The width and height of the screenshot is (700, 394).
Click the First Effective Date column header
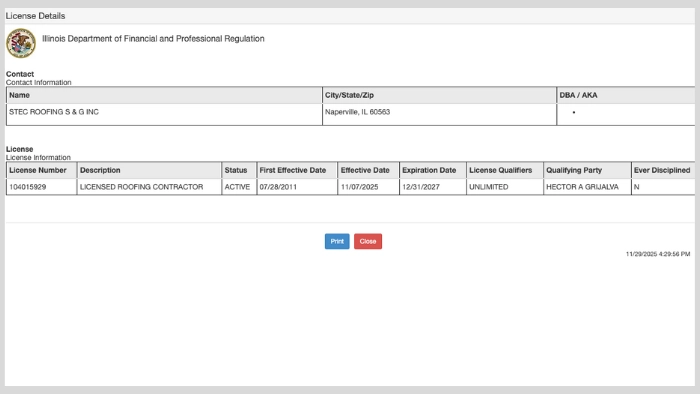297,170
